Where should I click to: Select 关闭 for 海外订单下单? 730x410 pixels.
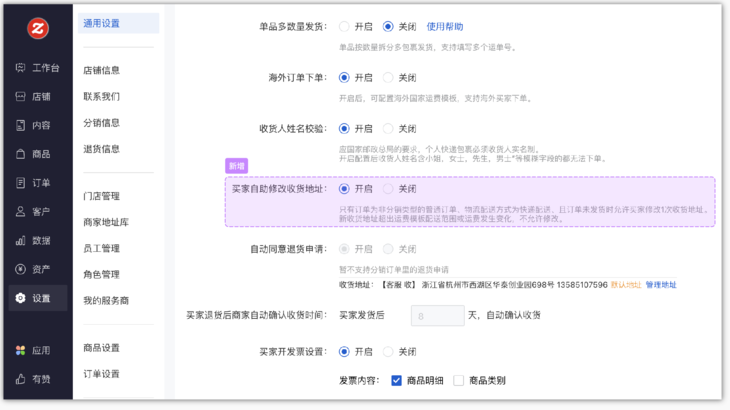coord(389,78)
